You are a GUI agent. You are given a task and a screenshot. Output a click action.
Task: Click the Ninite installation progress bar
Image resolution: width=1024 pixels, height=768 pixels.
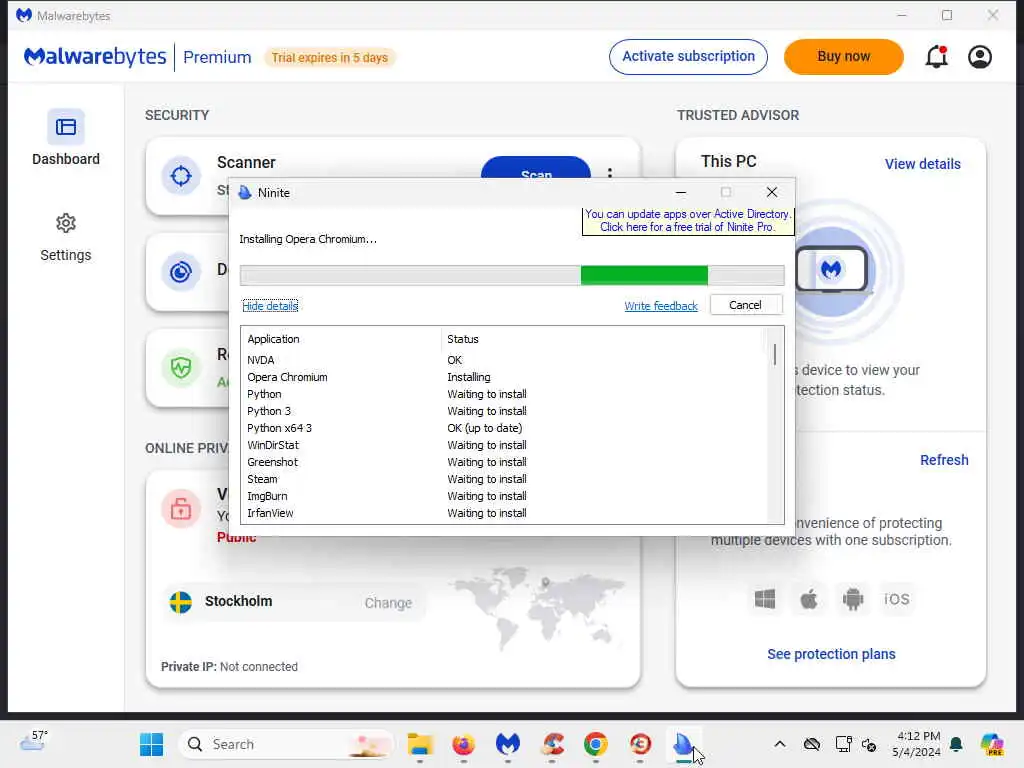tap(512, 276)
